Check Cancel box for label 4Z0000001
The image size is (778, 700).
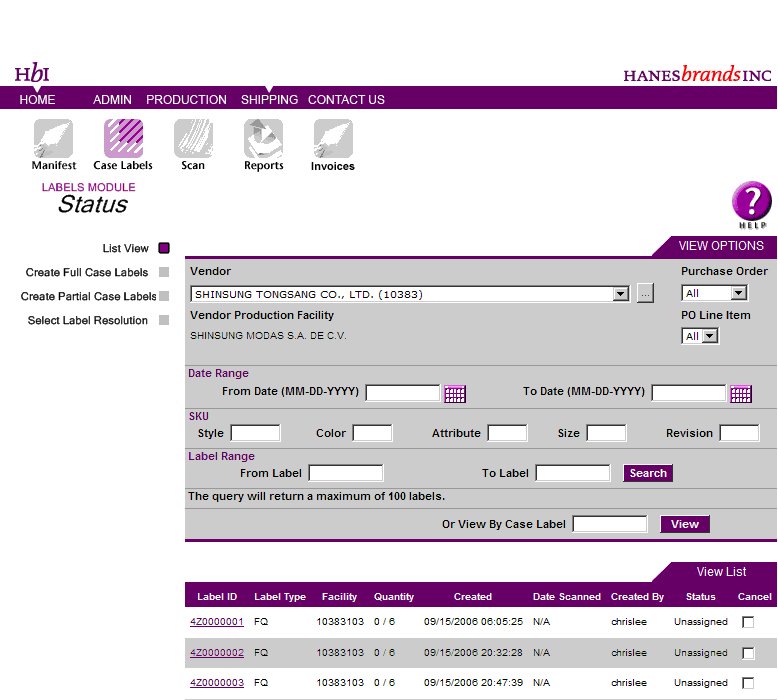click(748, 622)
